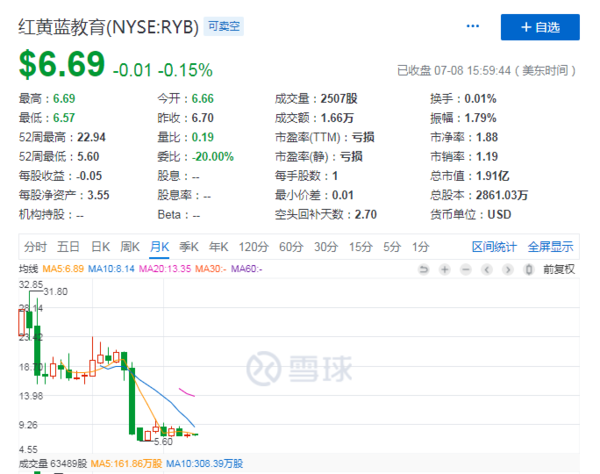Click the 市净率 value 1.88
The image size is (600, 474).
487,137
